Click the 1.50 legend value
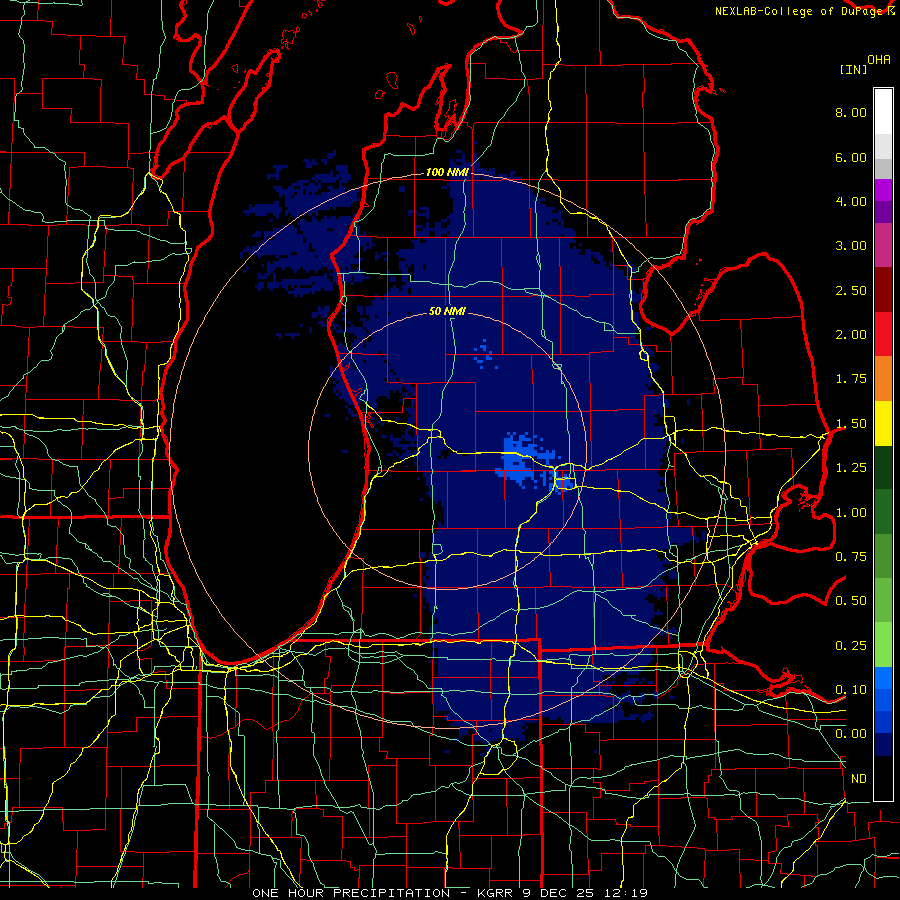Image resolution: width=900 pixels, height=900 pixels. pos(851,424)
